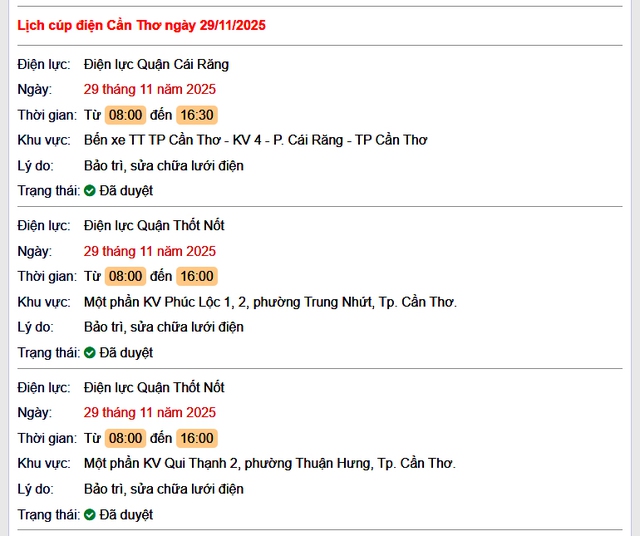Click the area text Bến xe TT TP Cần Thơ

[x=255, y=140]
